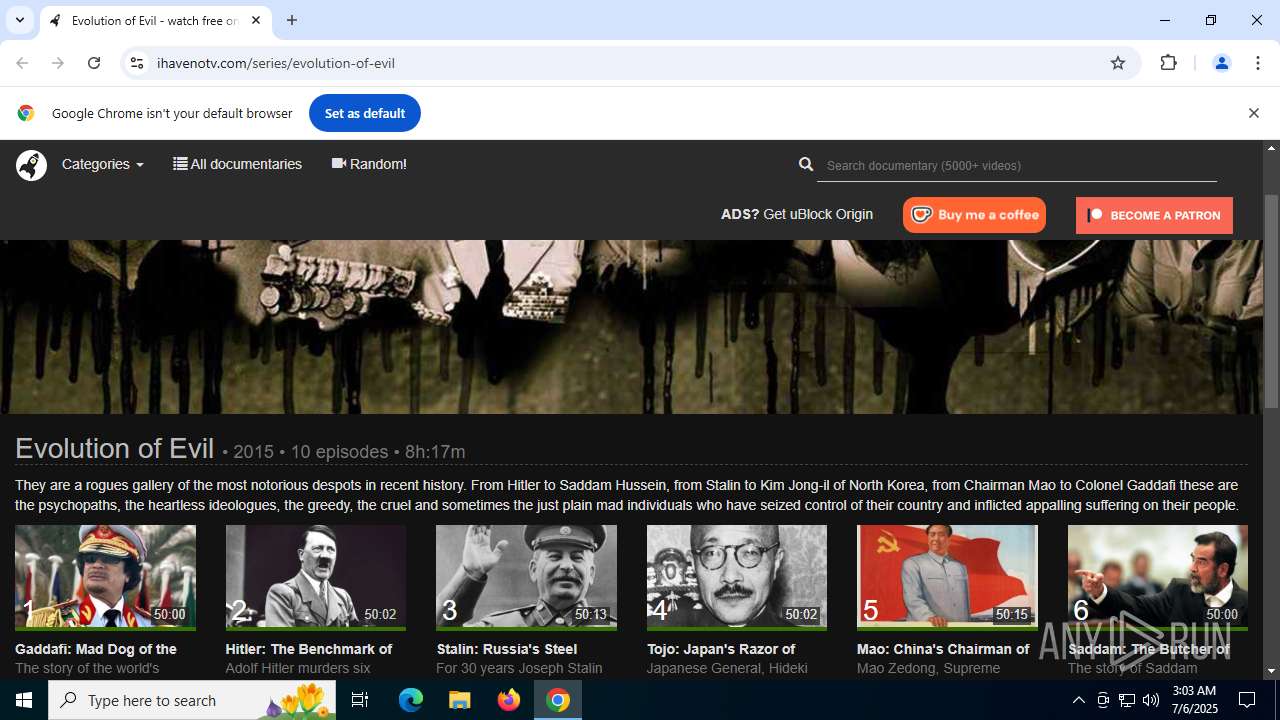Open All documentaries list
The height and width of the screenshot is (720, 1280).
point(237,164)
